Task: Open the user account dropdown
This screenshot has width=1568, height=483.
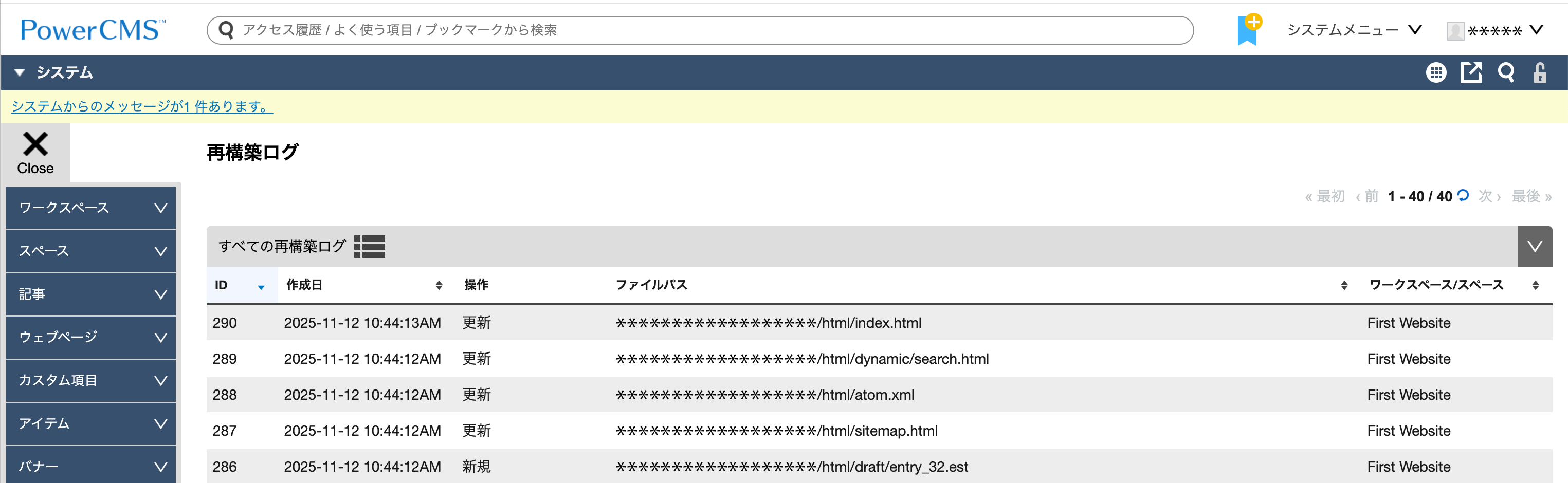Action: pyautogui.click(x=1494, y=30)
